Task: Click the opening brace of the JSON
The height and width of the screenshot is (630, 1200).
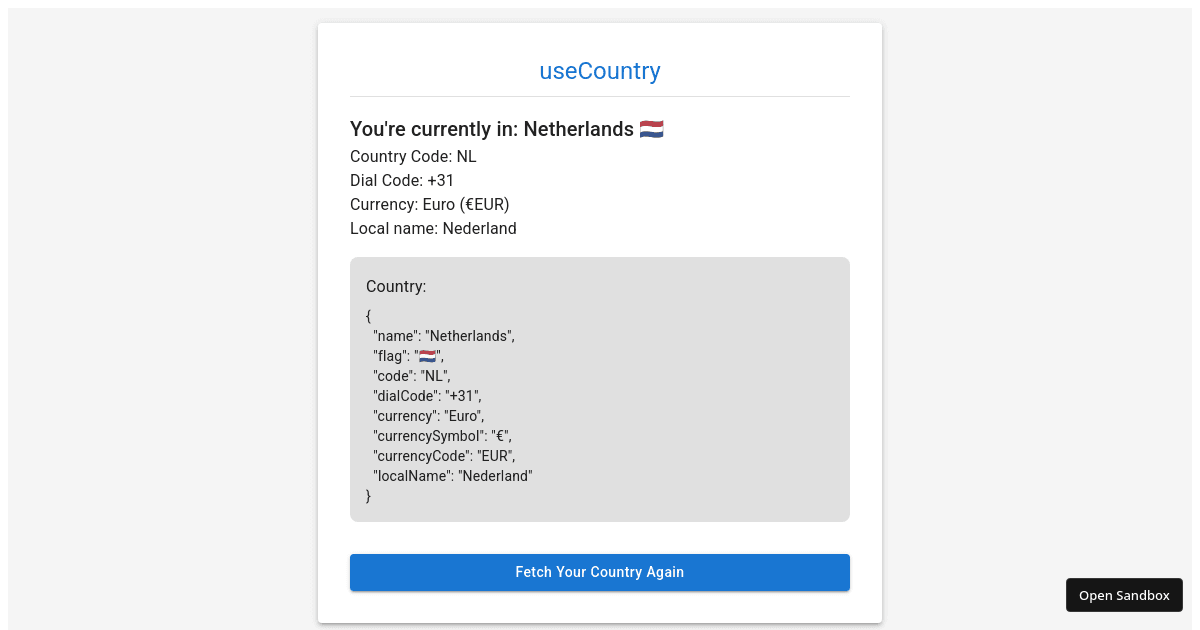Action: click(369, 316)
